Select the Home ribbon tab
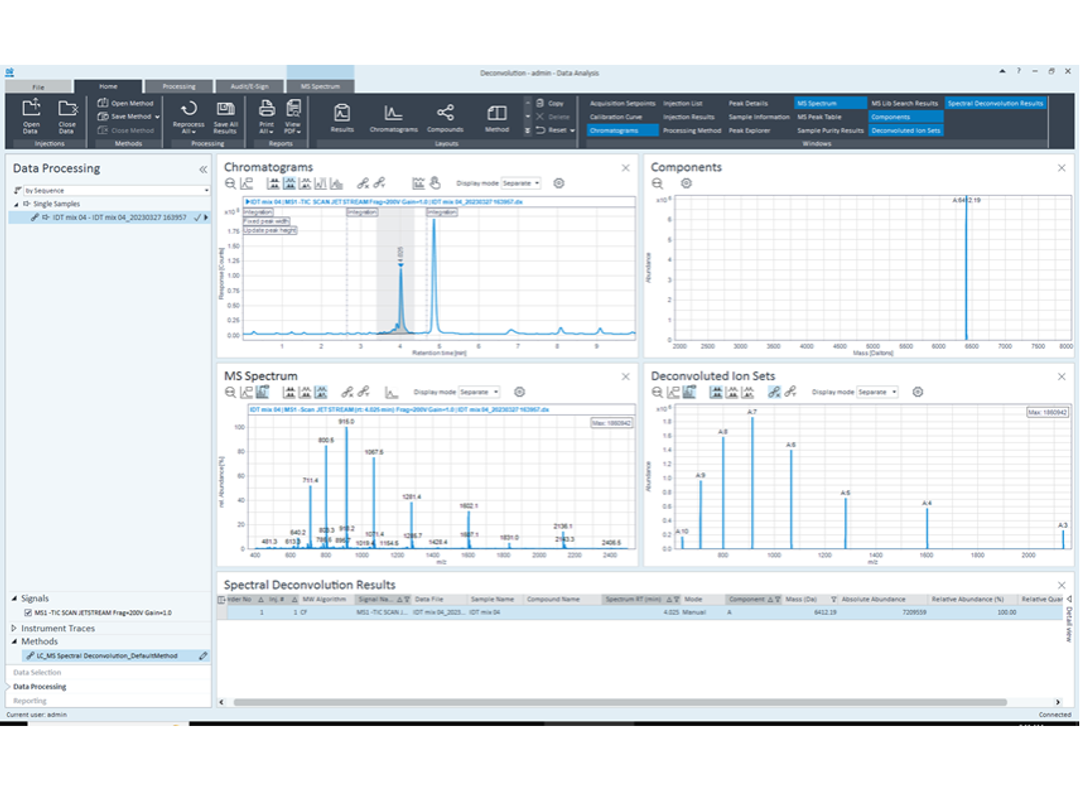The height and width of the screenshot is (797, 1080). (x=108, y=87)
